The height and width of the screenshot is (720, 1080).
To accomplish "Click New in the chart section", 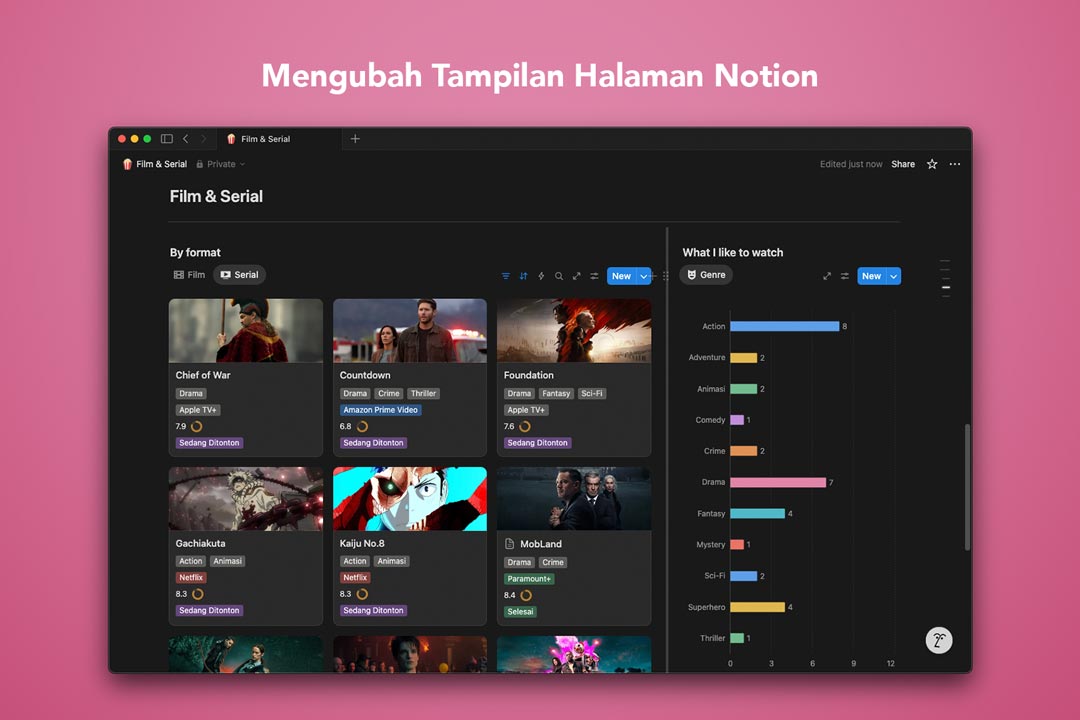I will [871, 276].
